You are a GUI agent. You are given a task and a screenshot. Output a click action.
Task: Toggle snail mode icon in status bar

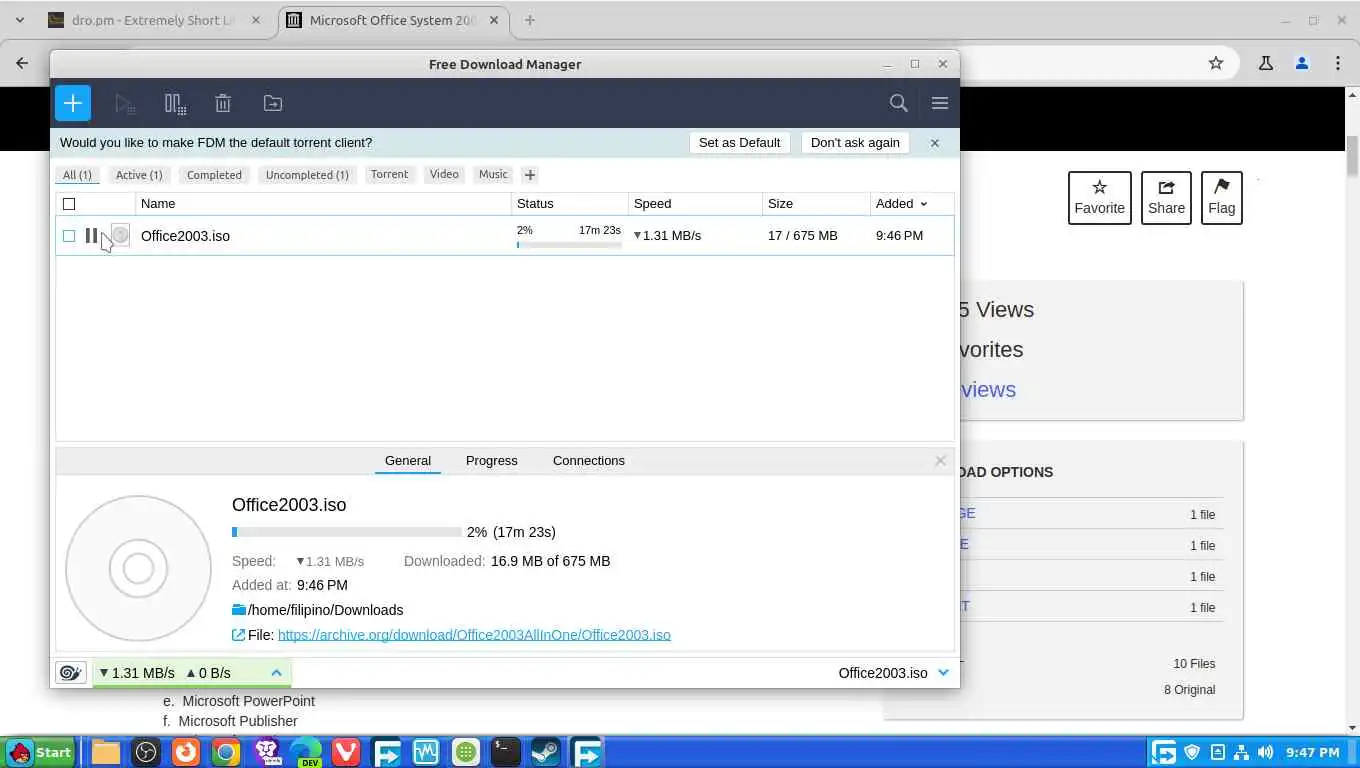tap(71, 673)
